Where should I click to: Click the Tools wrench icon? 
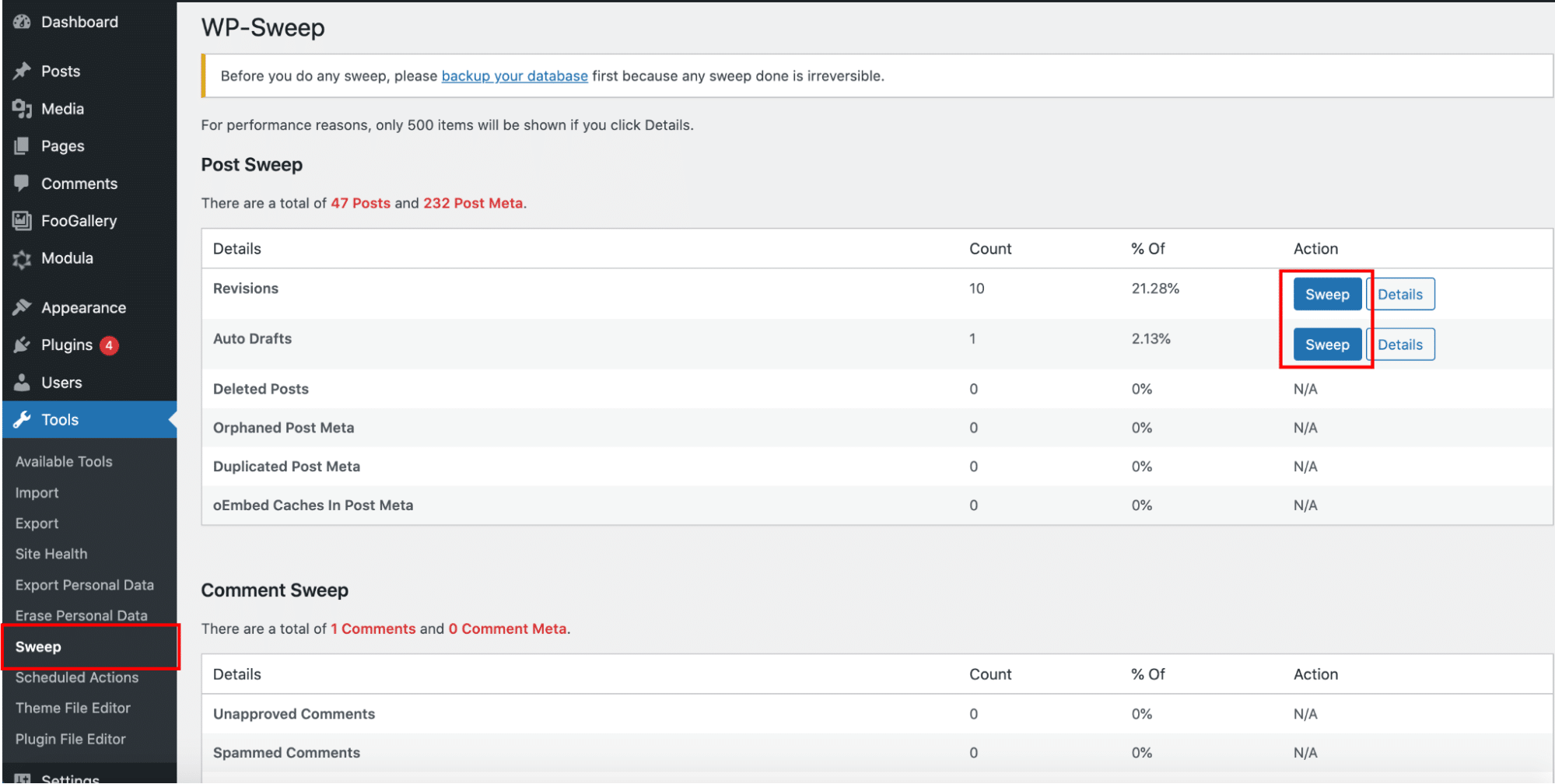22,419
